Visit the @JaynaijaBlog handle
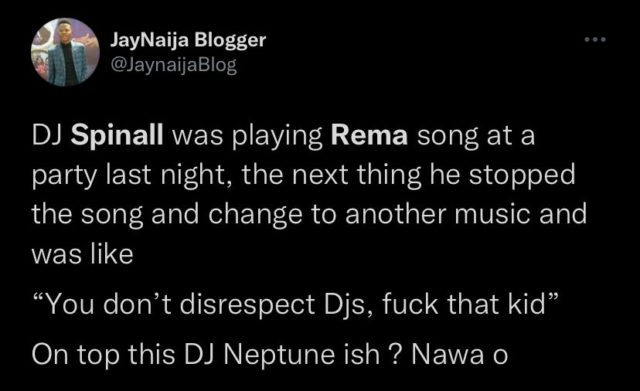The image size is (640, 391). (x=173, y=65)
